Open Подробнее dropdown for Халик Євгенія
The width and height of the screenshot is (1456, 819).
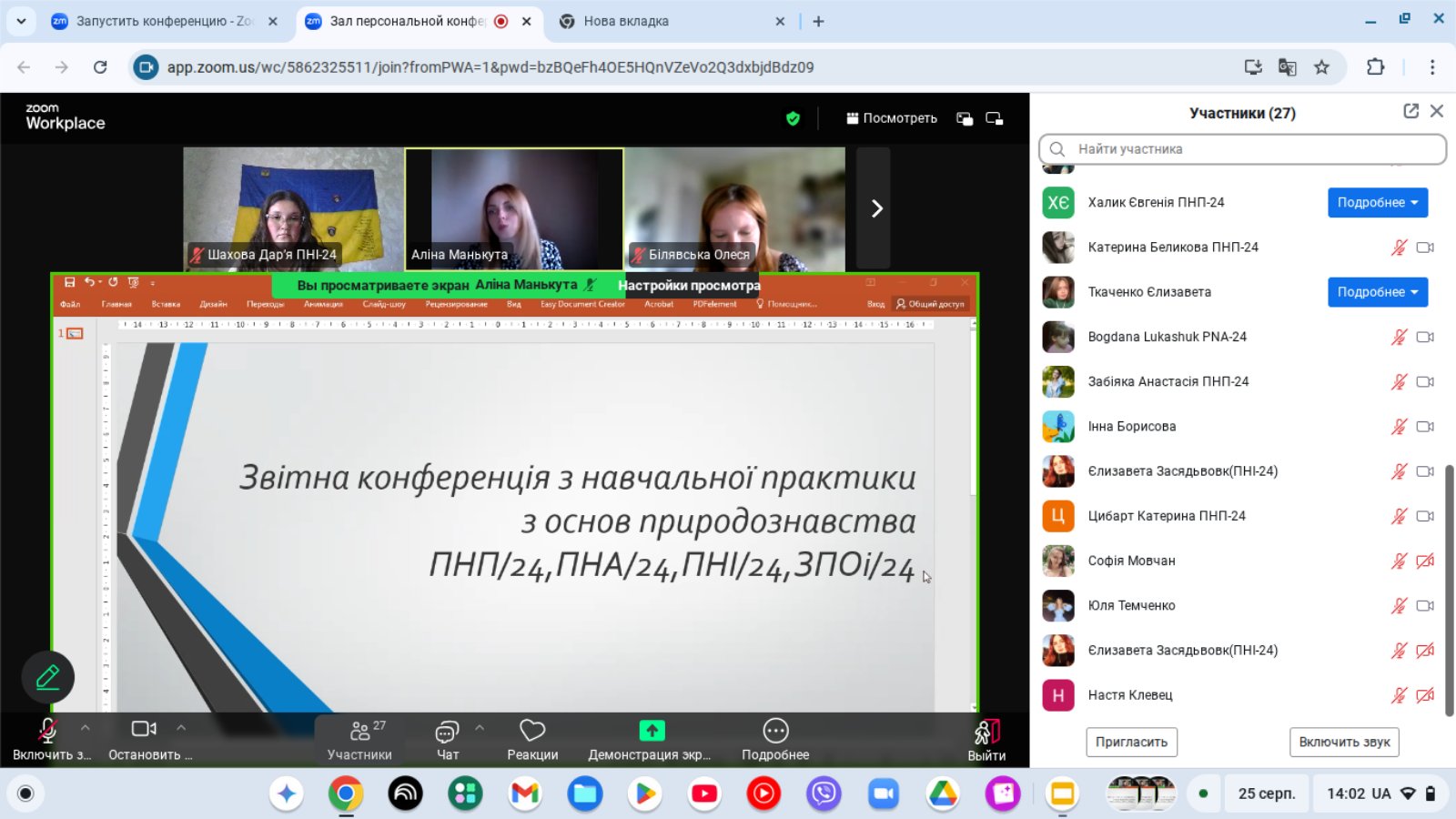click(1377, 202)
